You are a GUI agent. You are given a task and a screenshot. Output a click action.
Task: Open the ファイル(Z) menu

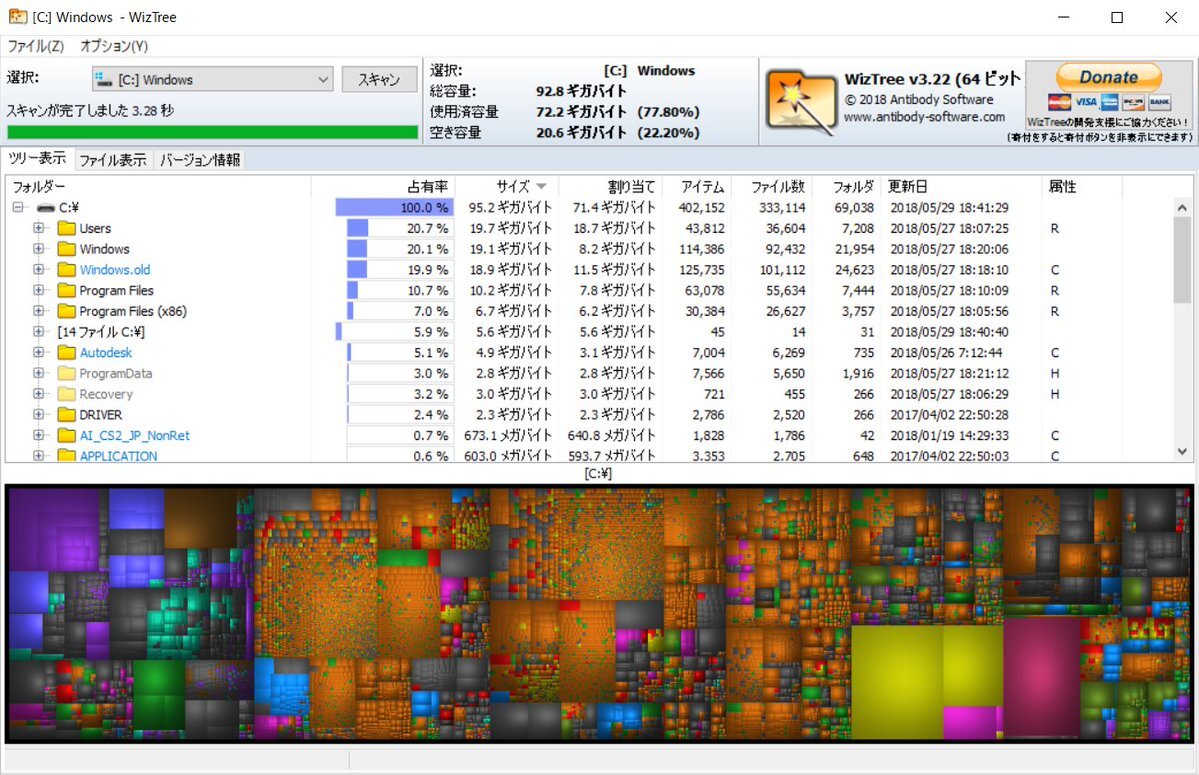pos(35,46)
